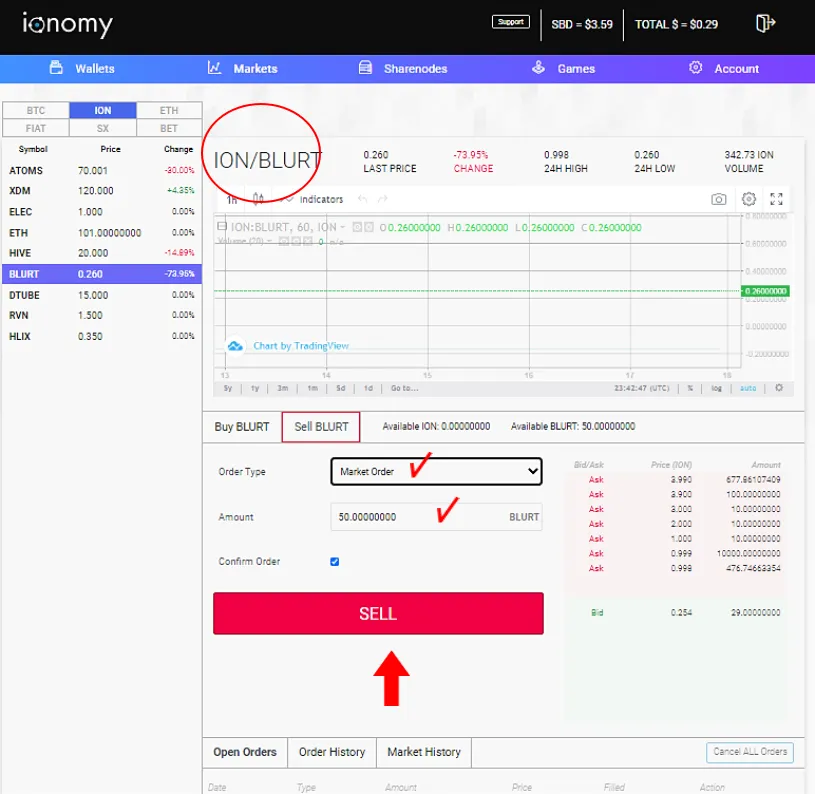815x794 pixels.
Task: Click the Games joystick icon
Action: pos(538,68)
